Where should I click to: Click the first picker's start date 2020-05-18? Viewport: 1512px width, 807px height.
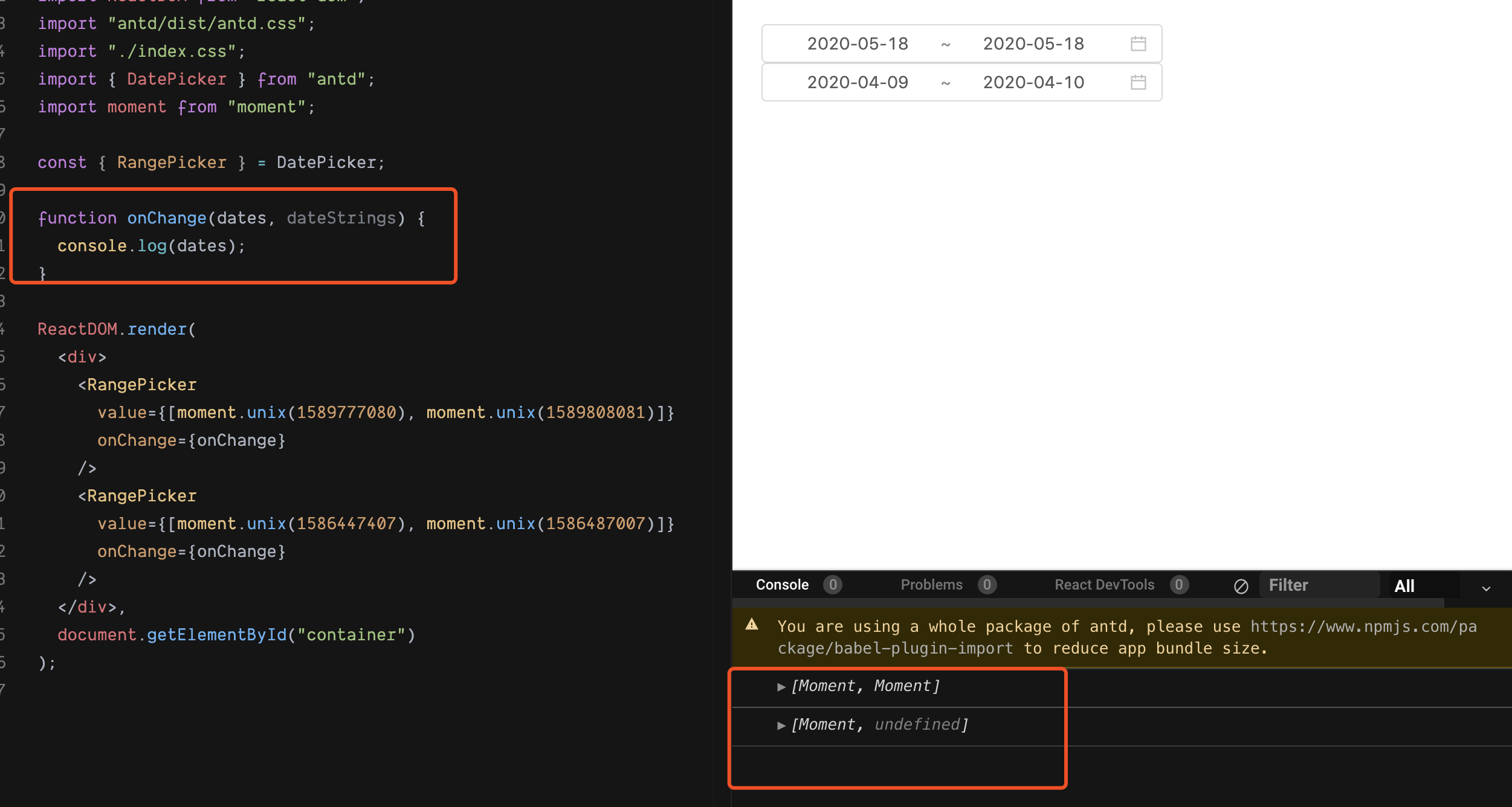(858, 43)
